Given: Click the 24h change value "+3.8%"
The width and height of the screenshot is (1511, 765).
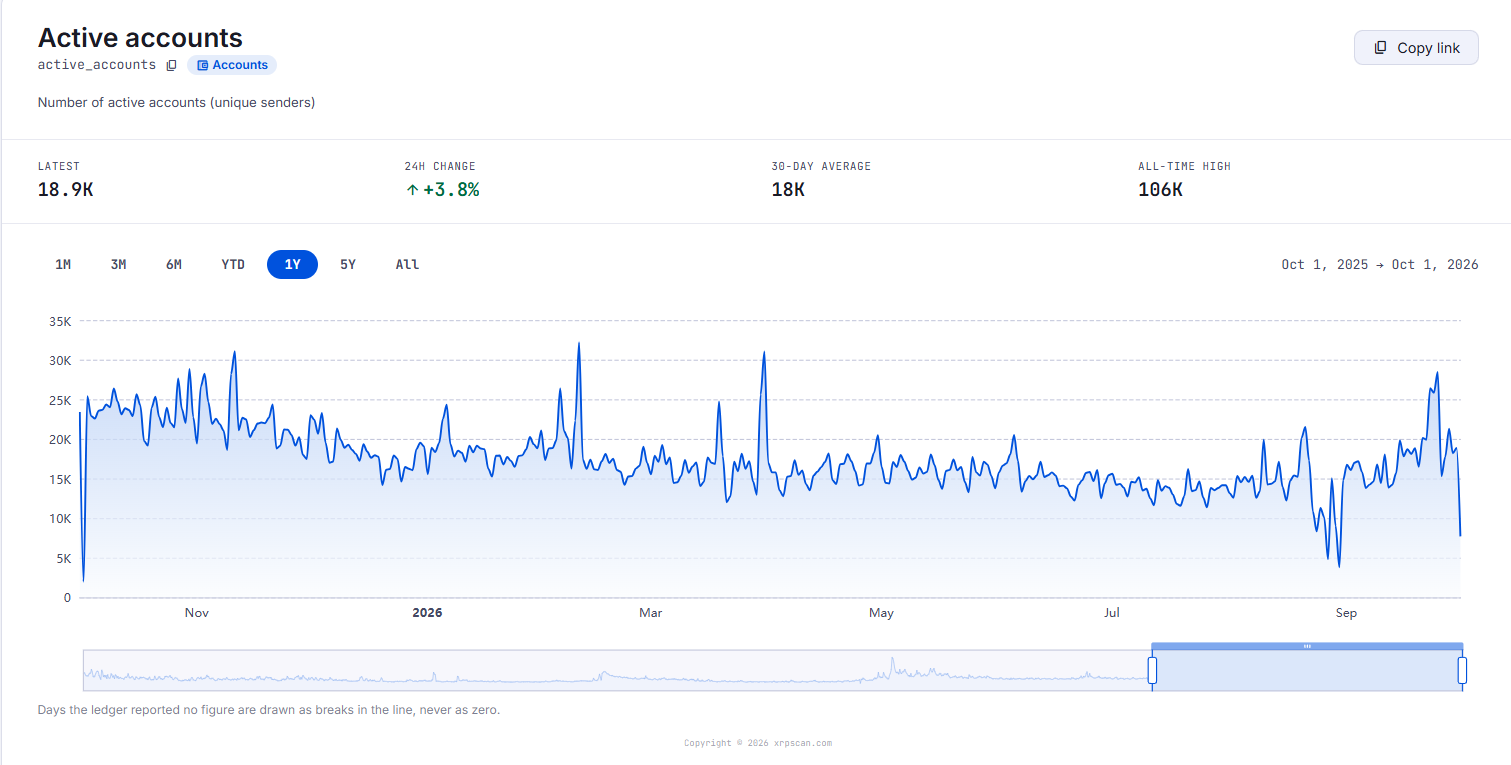Looking at the screenshot, I should click(451, 190).
